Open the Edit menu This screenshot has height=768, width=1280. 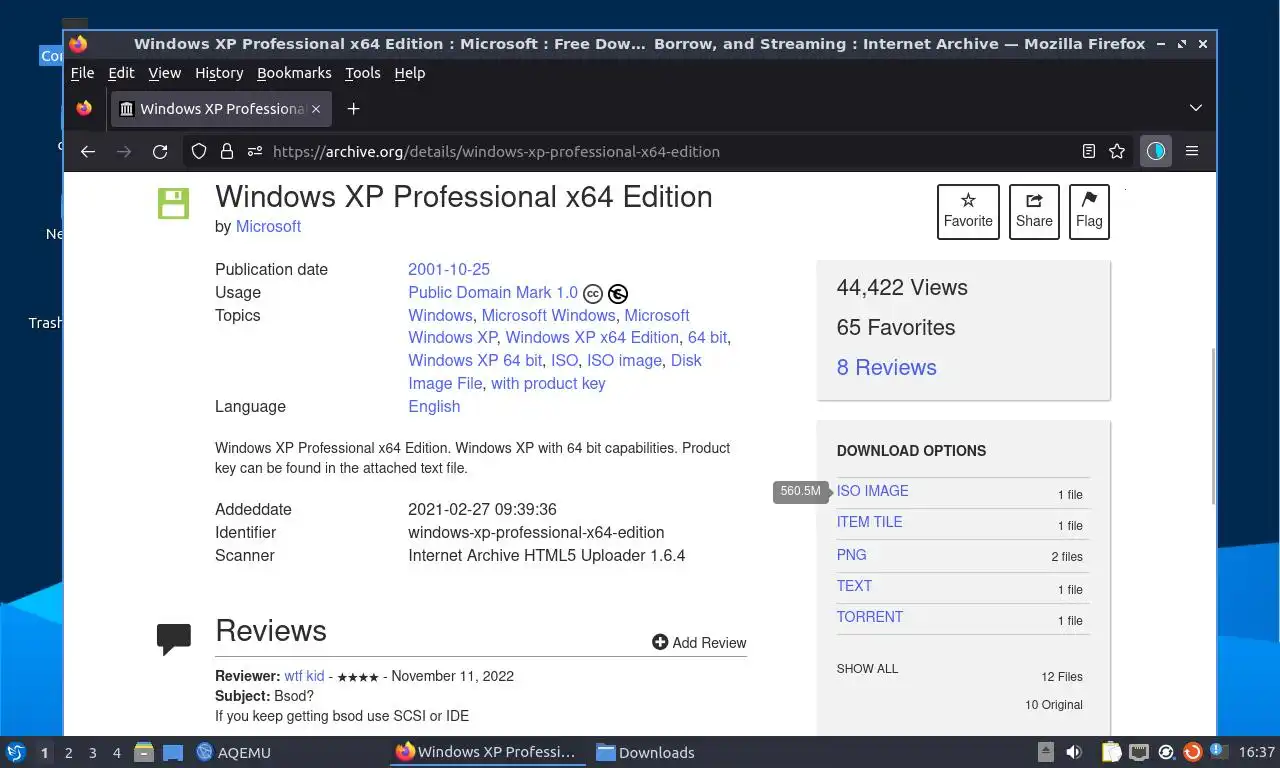(x=121, y=73)
